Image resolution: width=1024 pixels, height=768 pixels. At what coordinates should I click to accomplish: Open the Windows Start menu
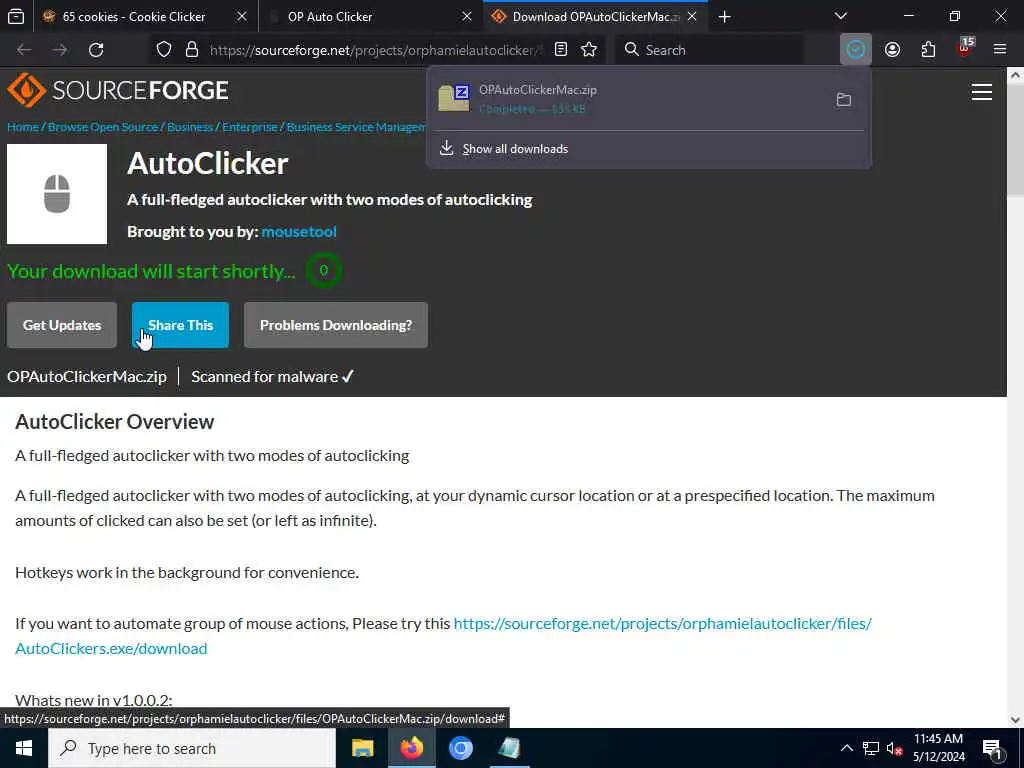pos(24,748)
